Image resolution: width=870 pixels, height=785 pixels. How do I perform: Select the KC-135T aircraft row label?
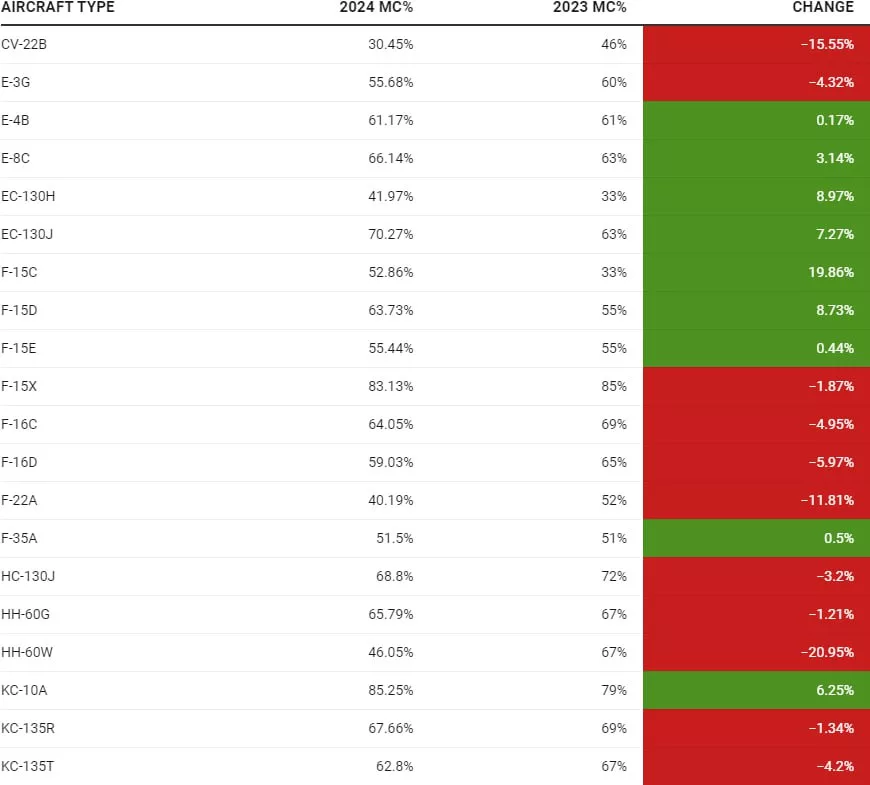pos(27,766)
